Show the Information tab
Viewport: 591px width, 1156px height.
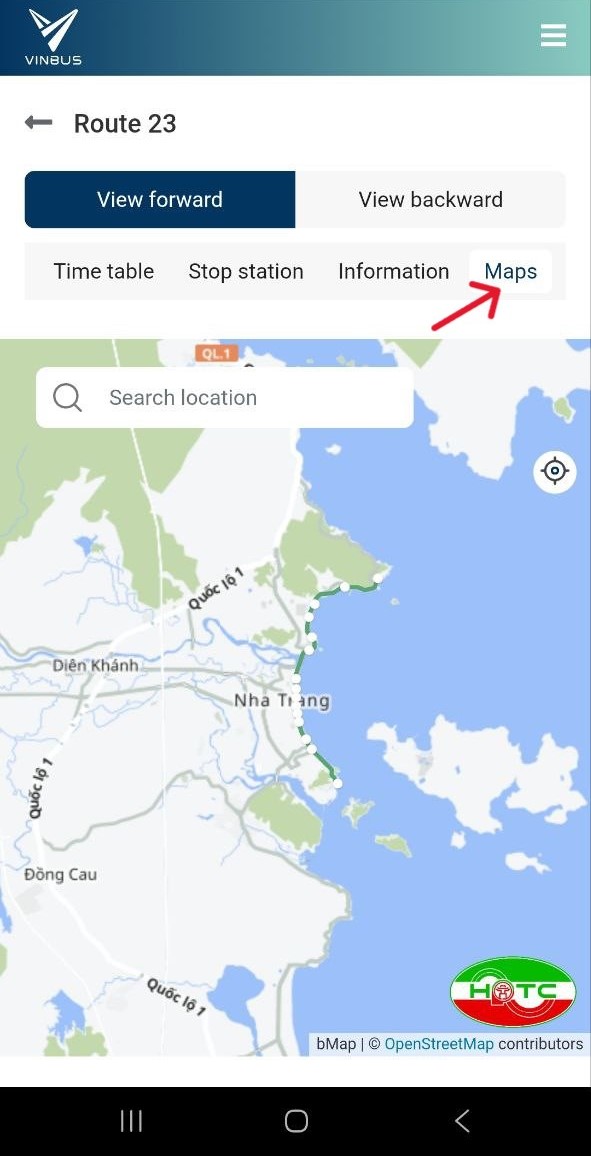pyautogui.click(x=394, y=271)
